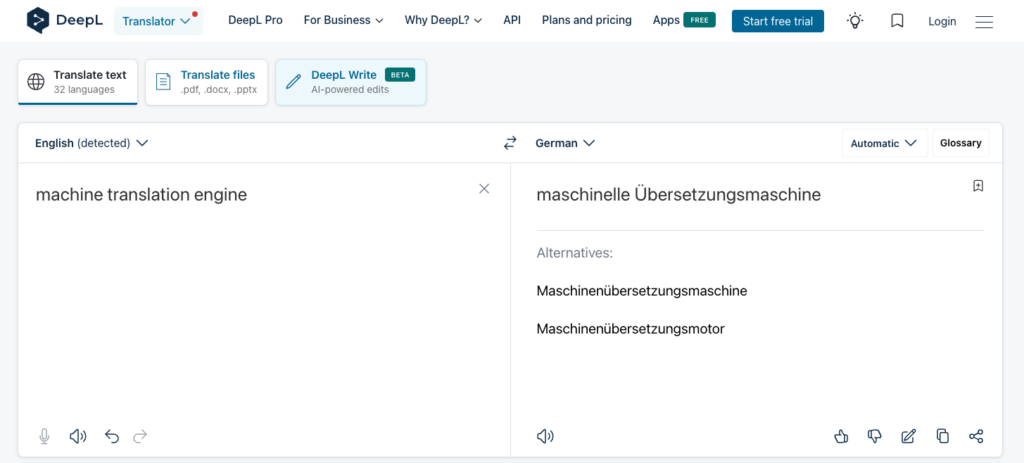Edit the translation with pencil icon
Screen dimensions: 1024x463
click(x=908, y=436)
